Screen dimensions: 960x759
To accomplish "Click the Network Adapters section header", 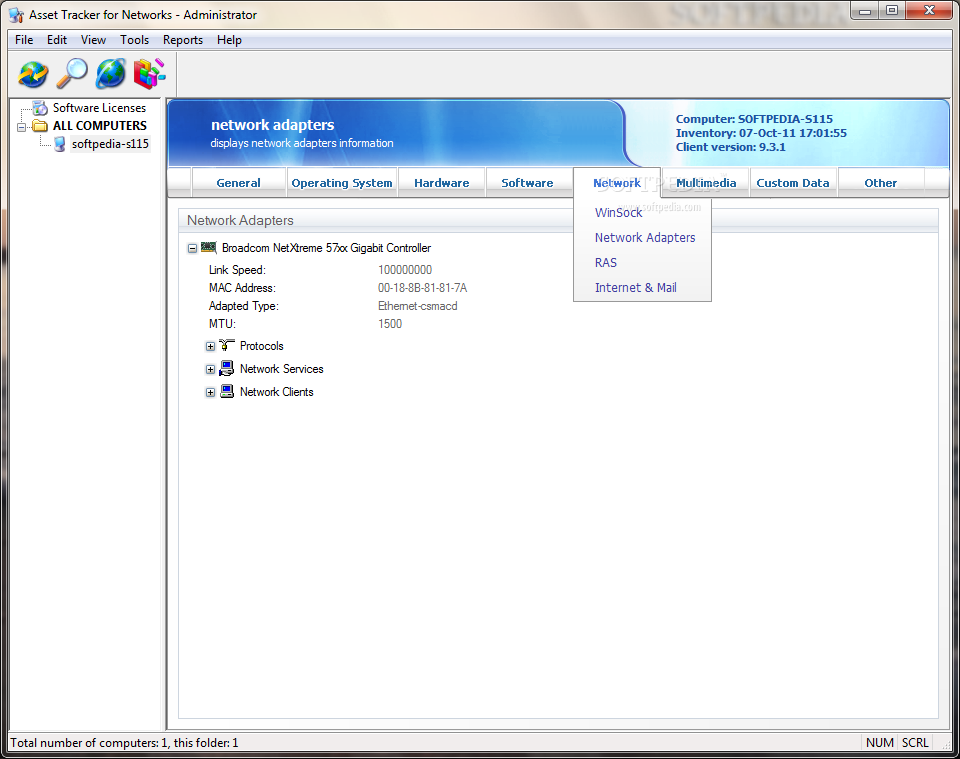I will (240, 220).
